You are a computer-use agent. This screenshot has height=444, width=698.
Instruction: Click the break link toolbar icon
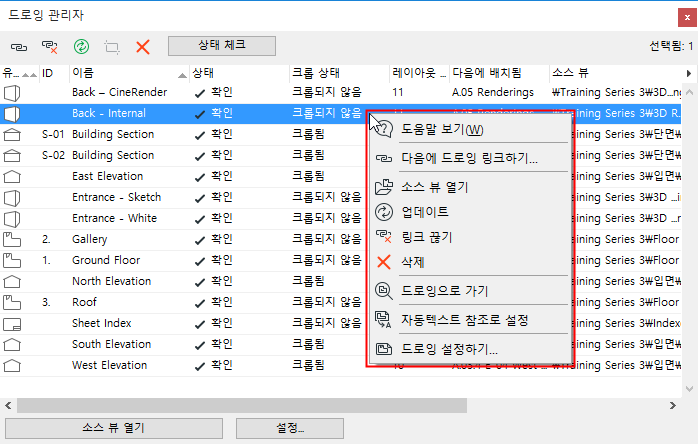coord(49,47)
